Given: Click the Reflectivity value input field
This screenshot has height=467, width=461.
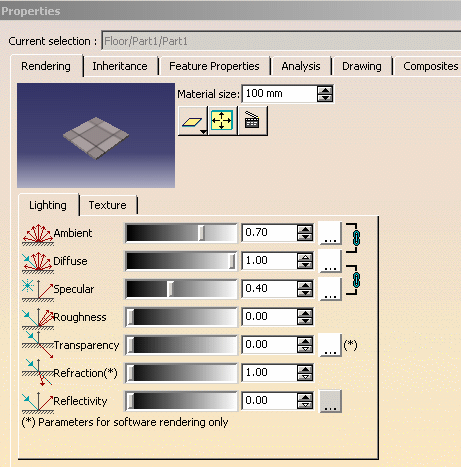Looking at the screenshot, I should 269,401.
